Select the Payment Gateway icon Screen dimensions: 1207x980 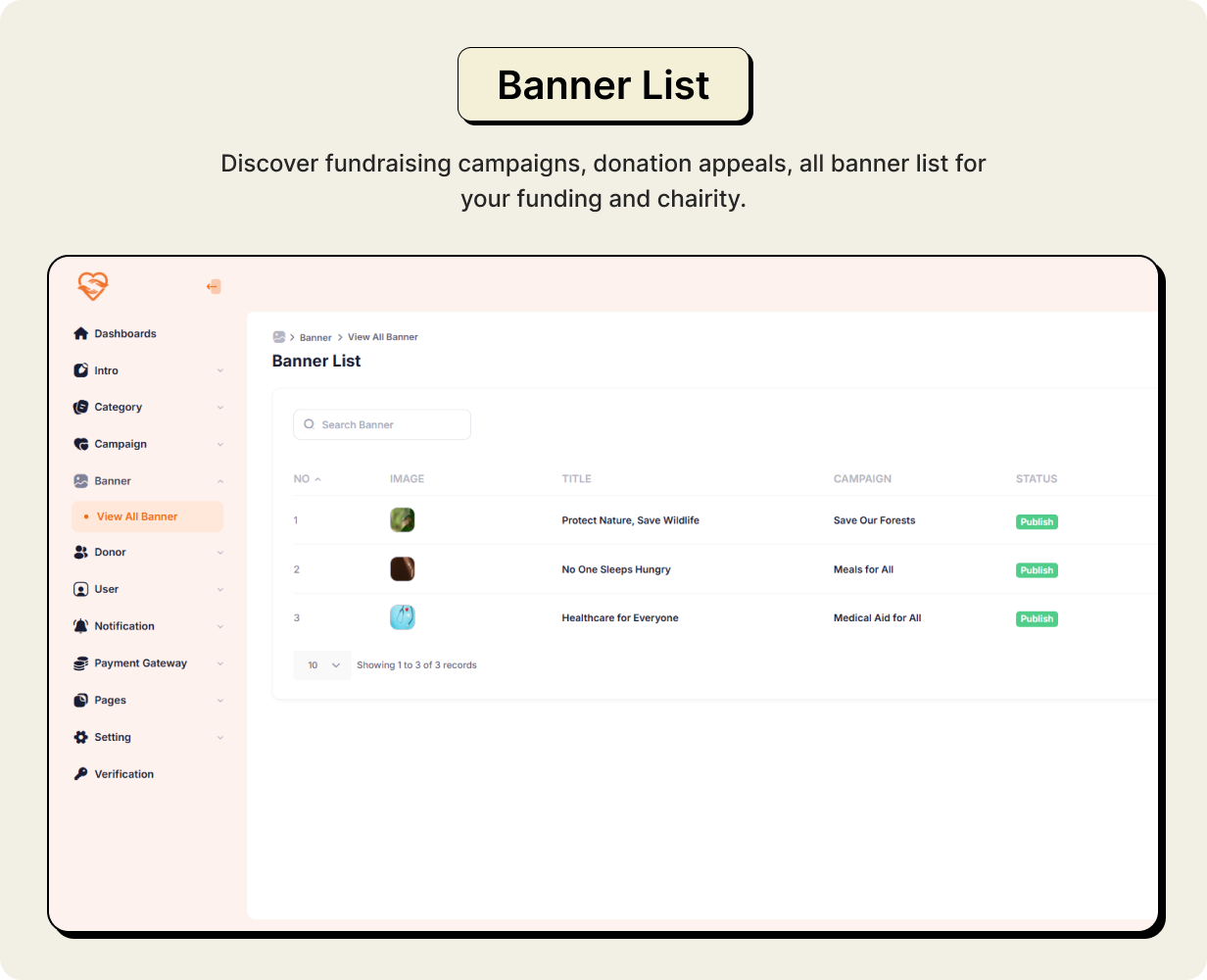click(x=80, y=662)
